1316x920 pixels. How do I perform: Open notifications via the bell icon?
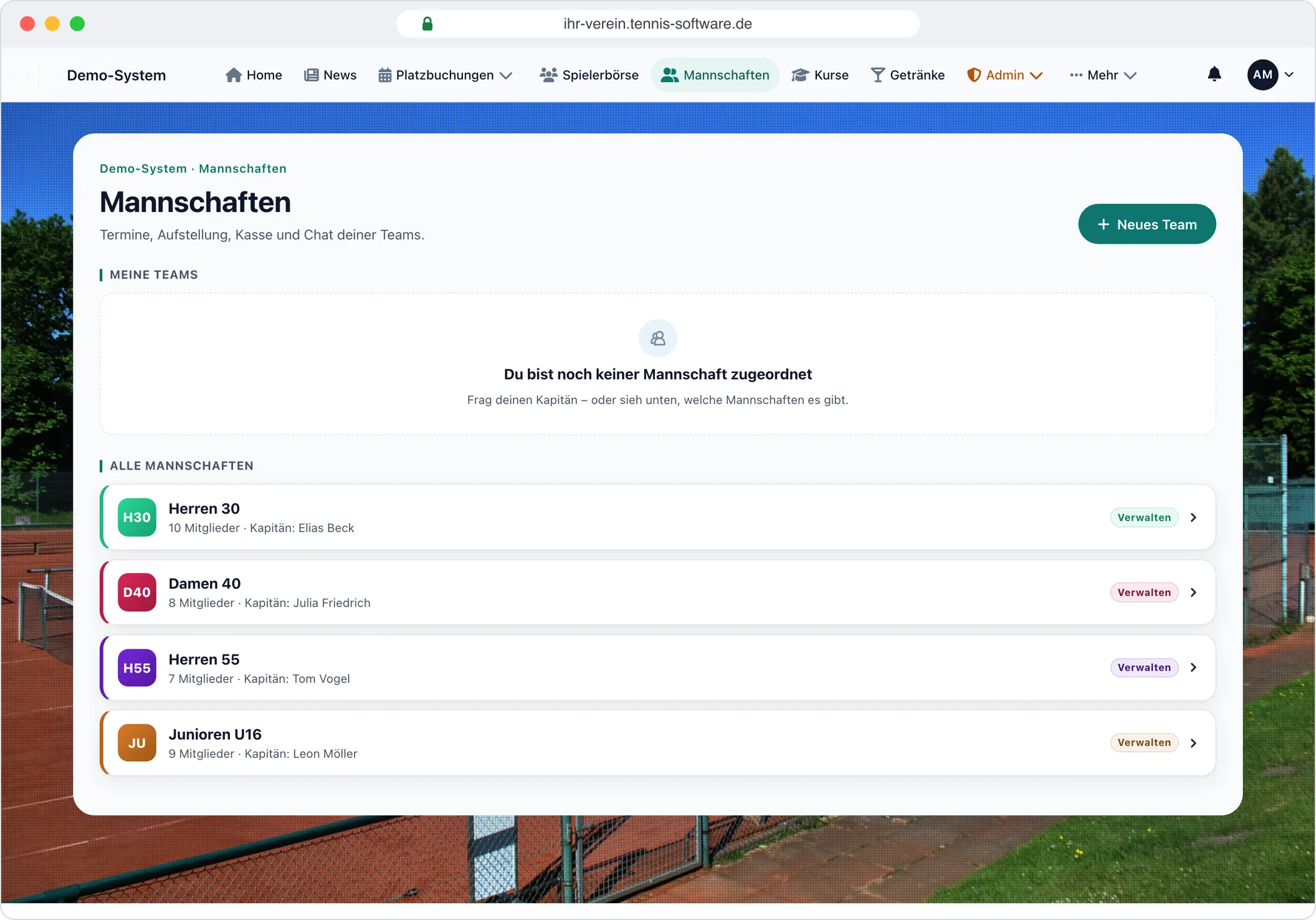click(x=1214, y=74)
